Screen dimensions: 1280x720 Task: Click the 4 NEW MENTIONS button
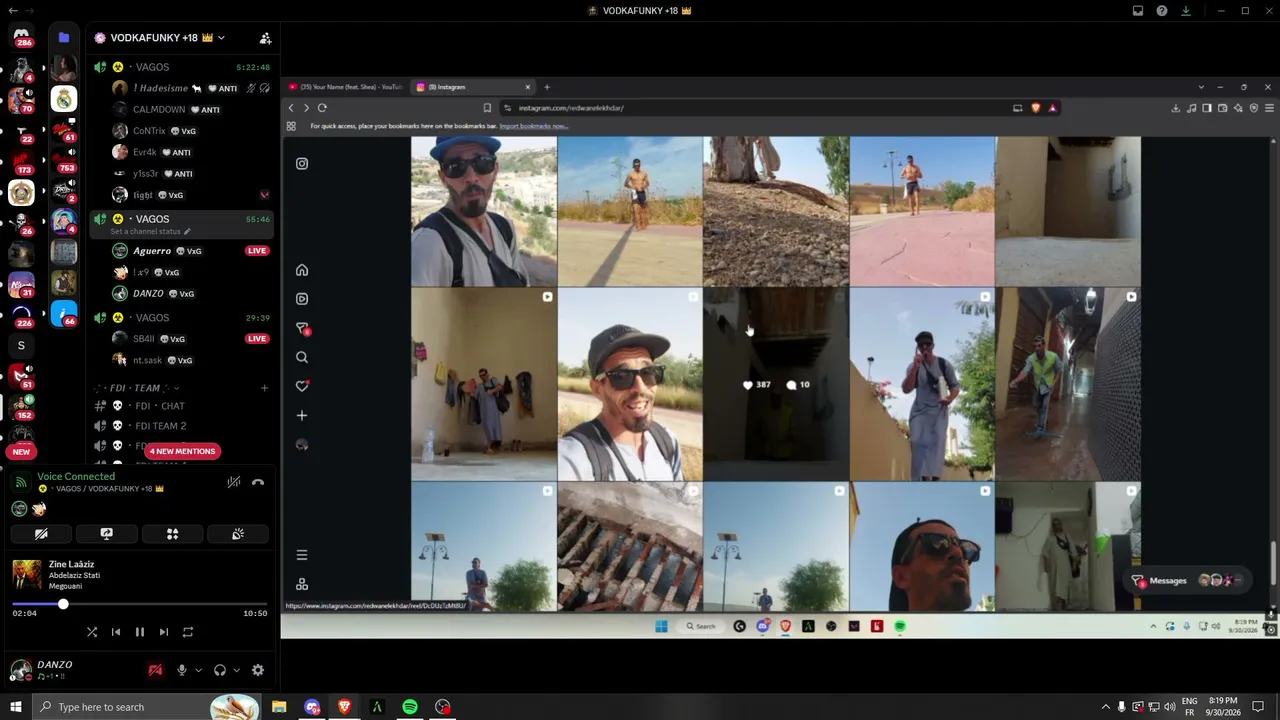pos(182,451)
